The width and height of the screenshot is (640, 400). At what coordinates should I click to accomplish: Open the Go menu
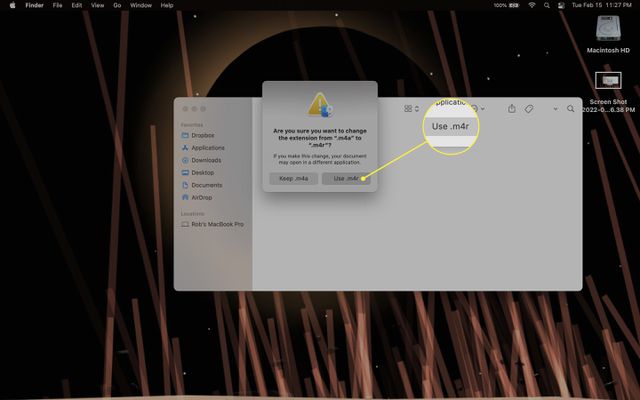(x=117, y=5)
